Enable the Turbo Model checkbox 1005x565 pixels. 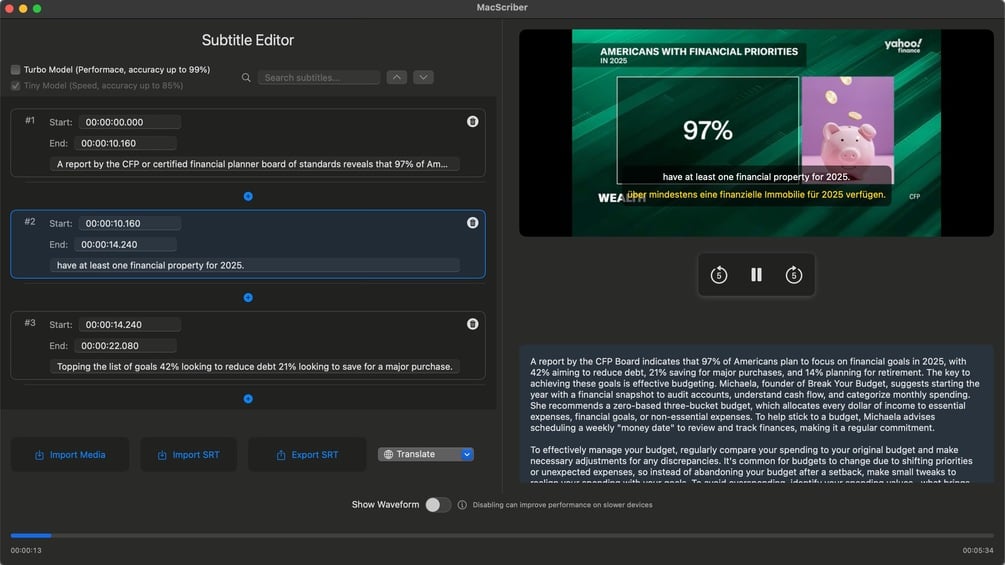click(x=15, y=69)
